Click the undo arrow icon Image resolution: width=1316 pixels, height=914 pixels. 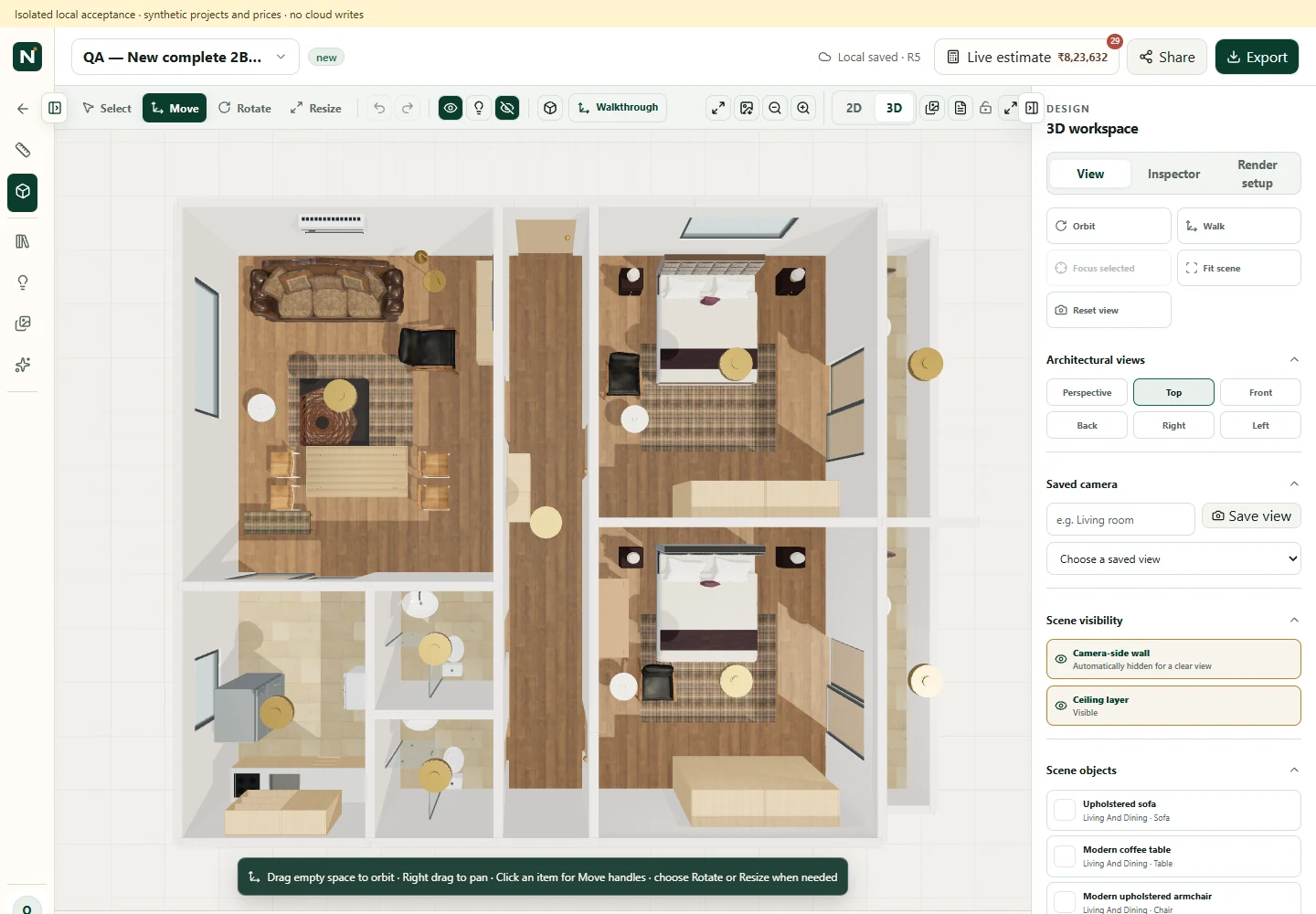click(x=379, y=108)
